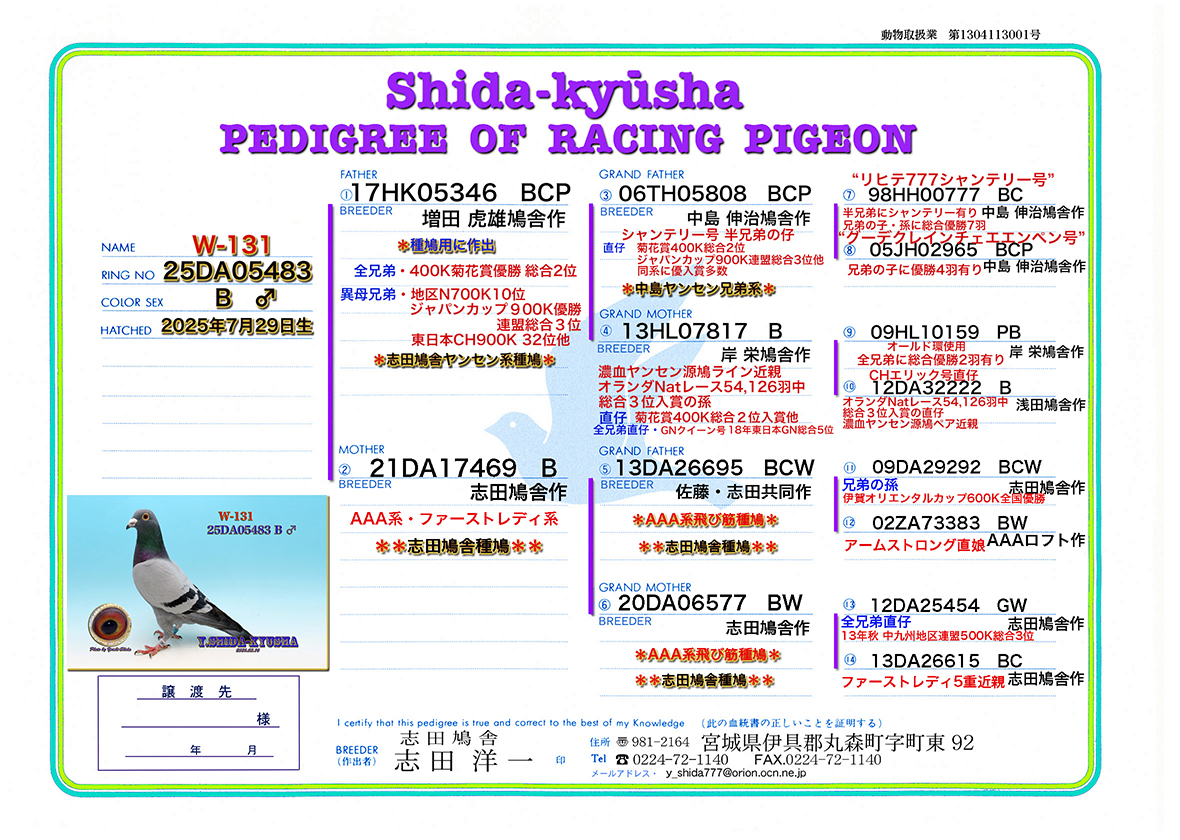Image resolution: width=1180 pixels, height=840 pixels.
Task: Click circled number 1 beside father ring
Action: point(346,193)
